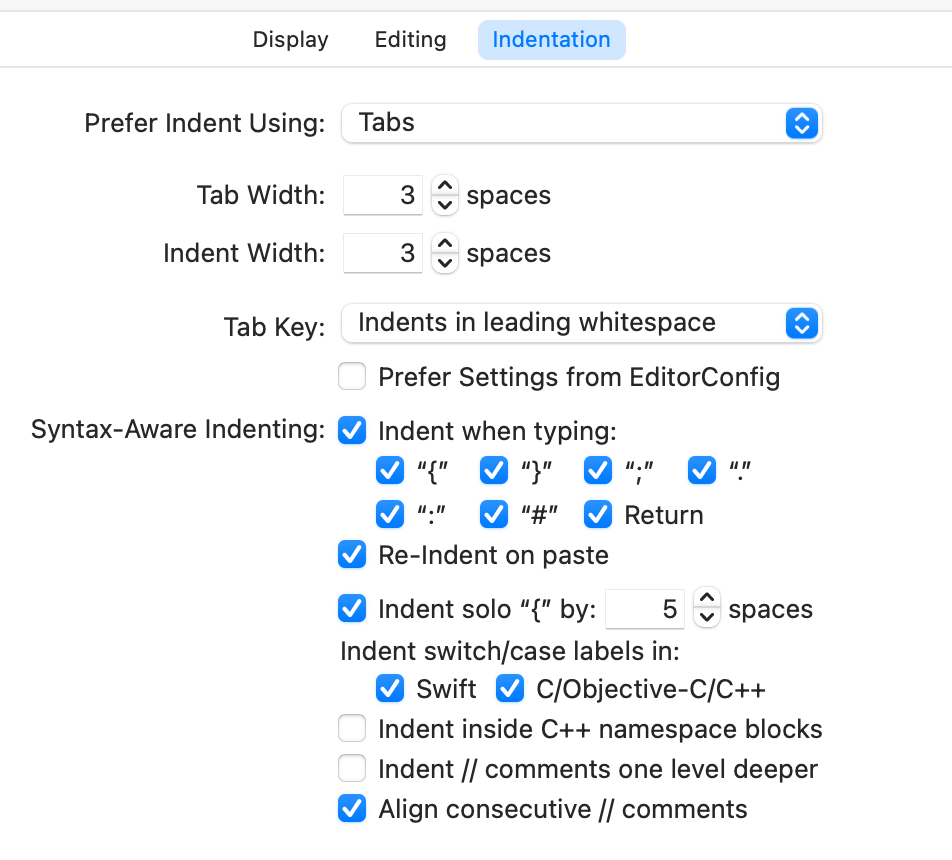Click Tab Width stepper arrows
The image size is (952, 860).
[x=444, y=195]
